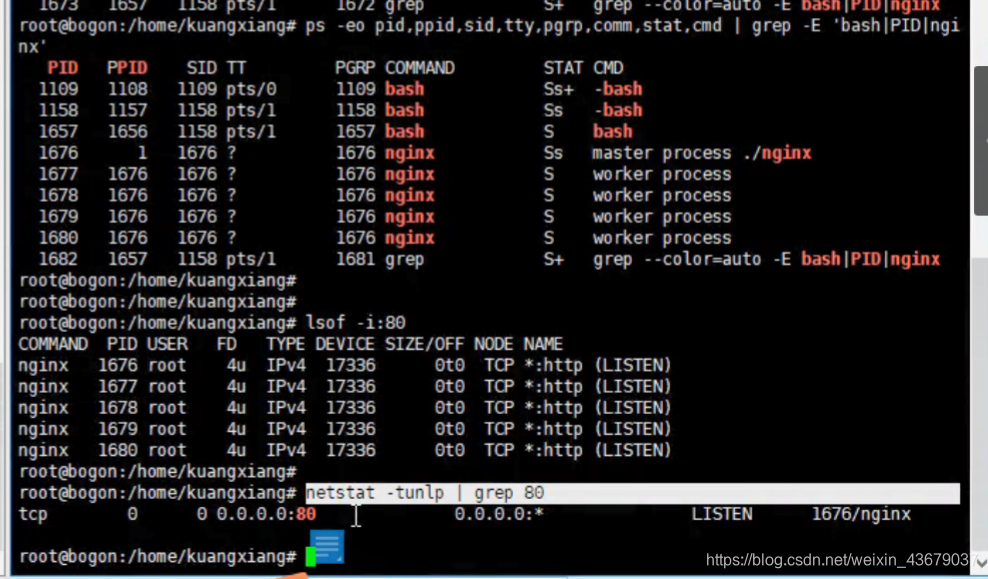The image size is (988, 579).
Task: Click the 'TT' column header
Action: tap(236, 68)
